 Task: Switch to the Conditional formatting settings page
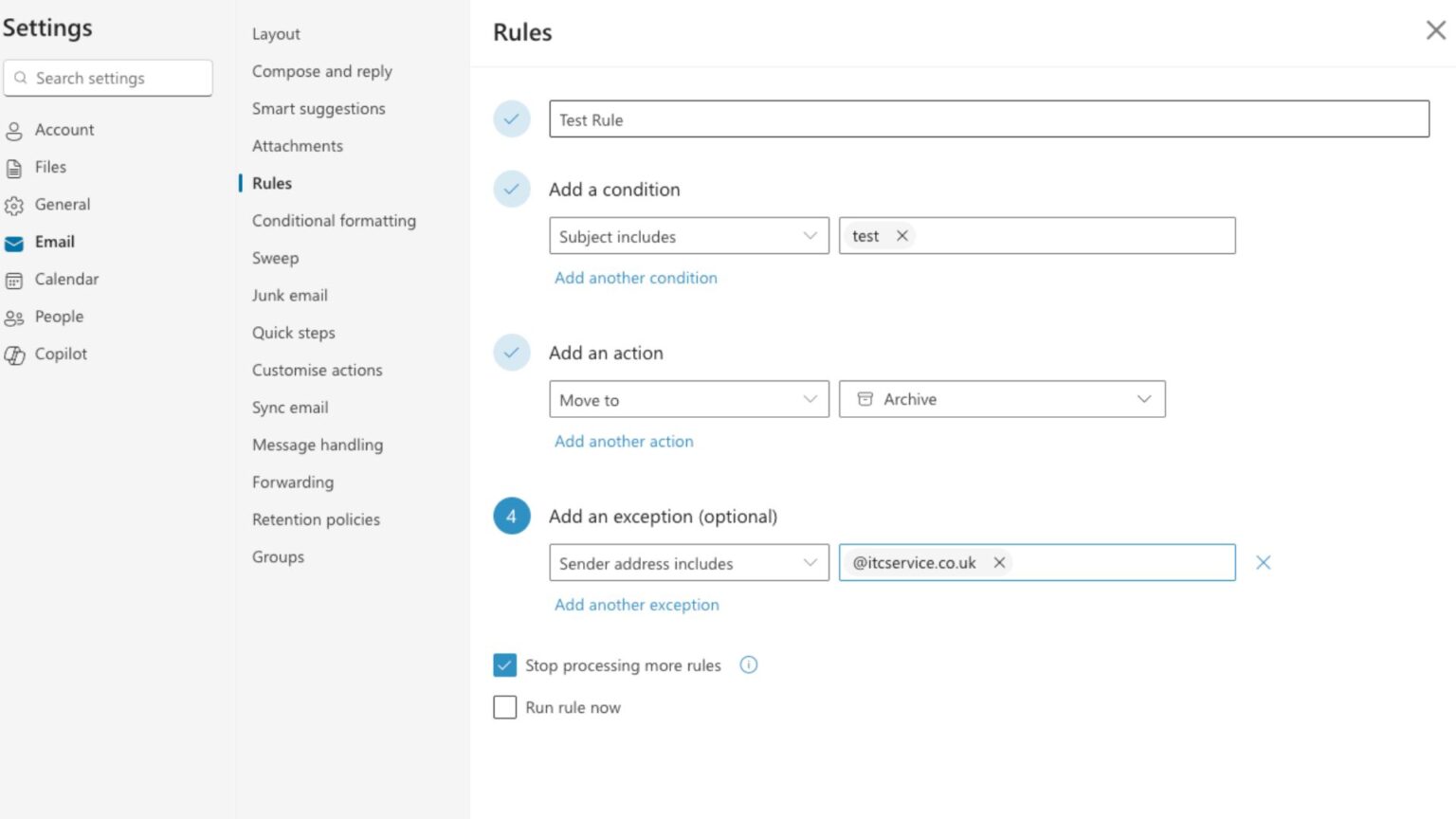[334, 220]
